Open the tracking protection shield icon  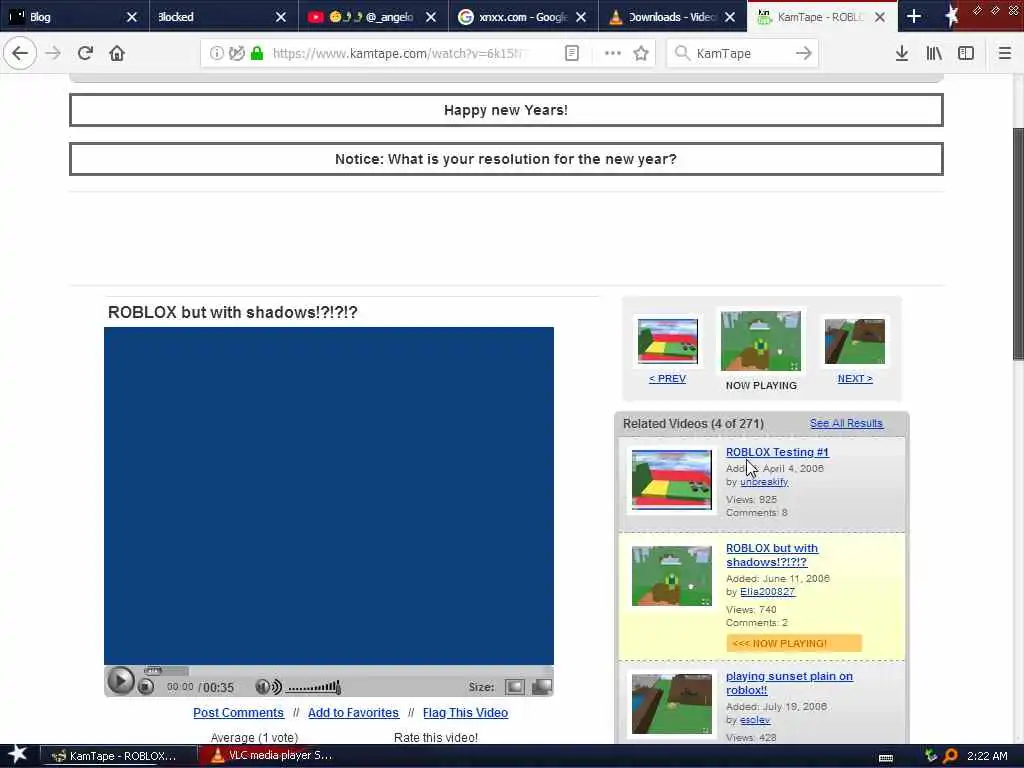[x=236, y=53]
